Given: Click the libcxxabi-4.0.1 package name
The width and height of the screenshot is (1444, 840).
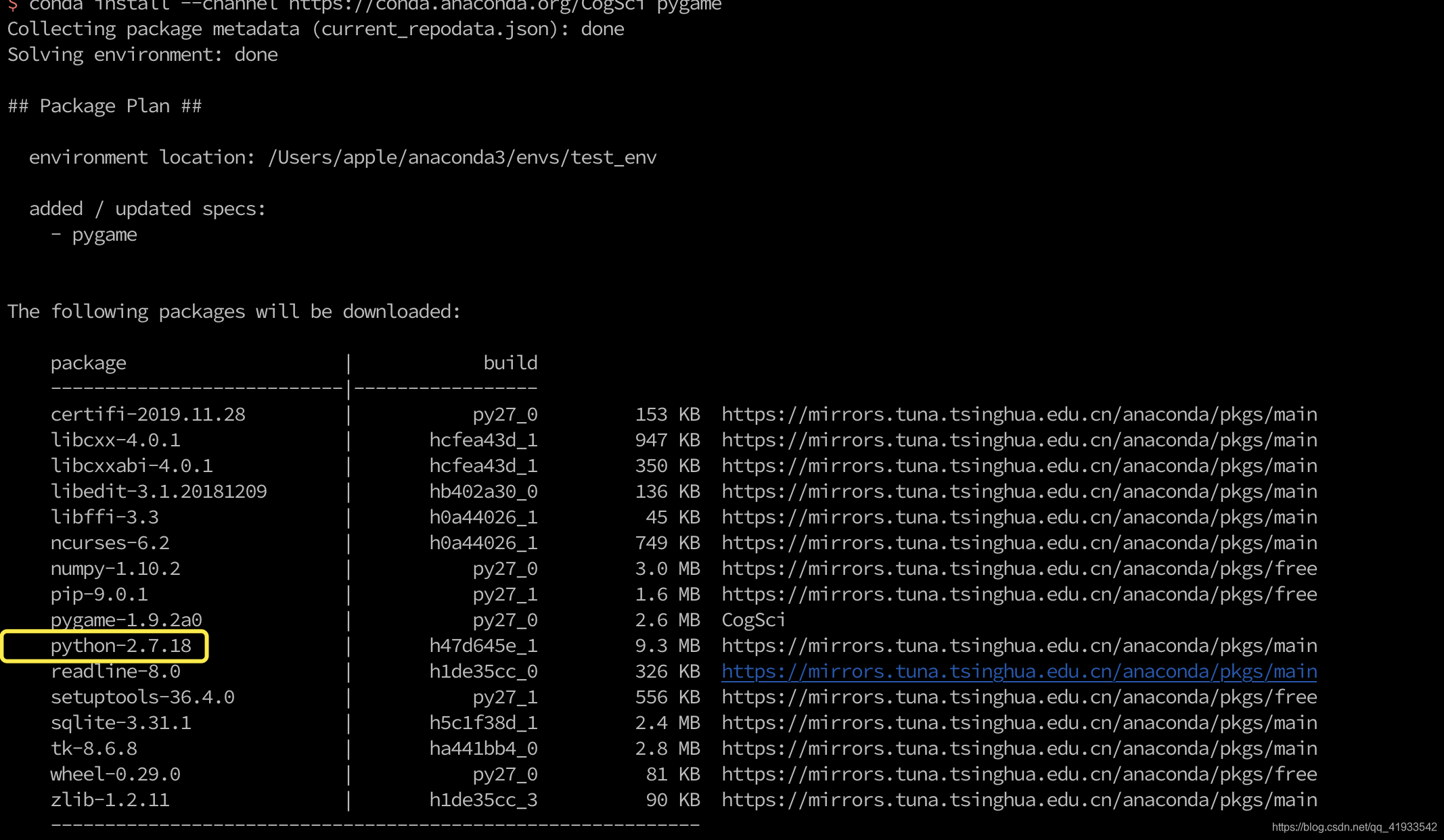Looking at the screenshot, I should (132, 466).
